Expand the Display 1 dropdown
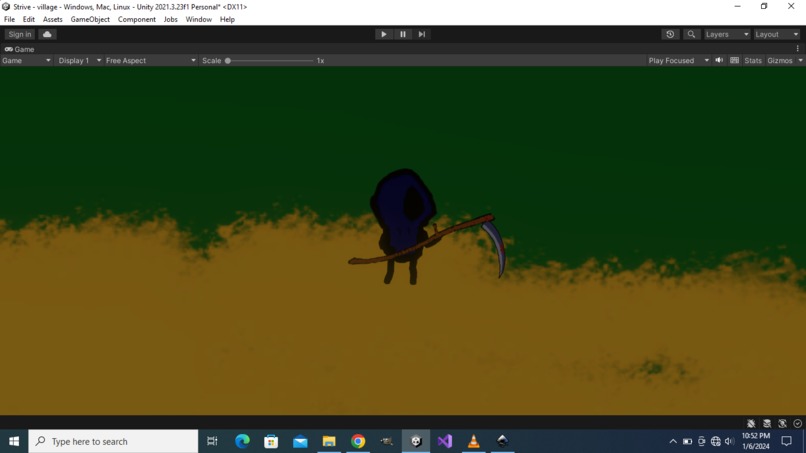The image size is (806, 453). [x=79, y=61]
